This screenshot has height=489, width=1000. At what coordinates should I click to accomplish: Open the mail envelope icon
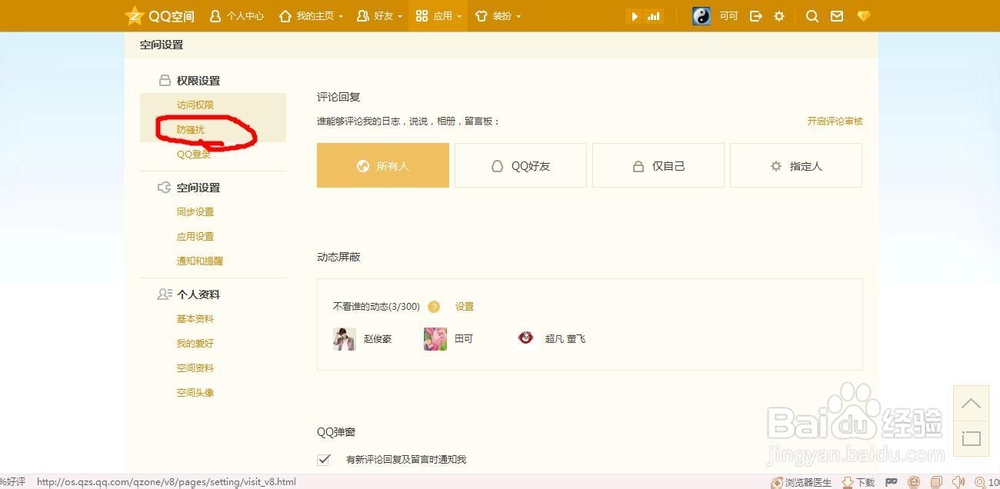tap(837, 17)
